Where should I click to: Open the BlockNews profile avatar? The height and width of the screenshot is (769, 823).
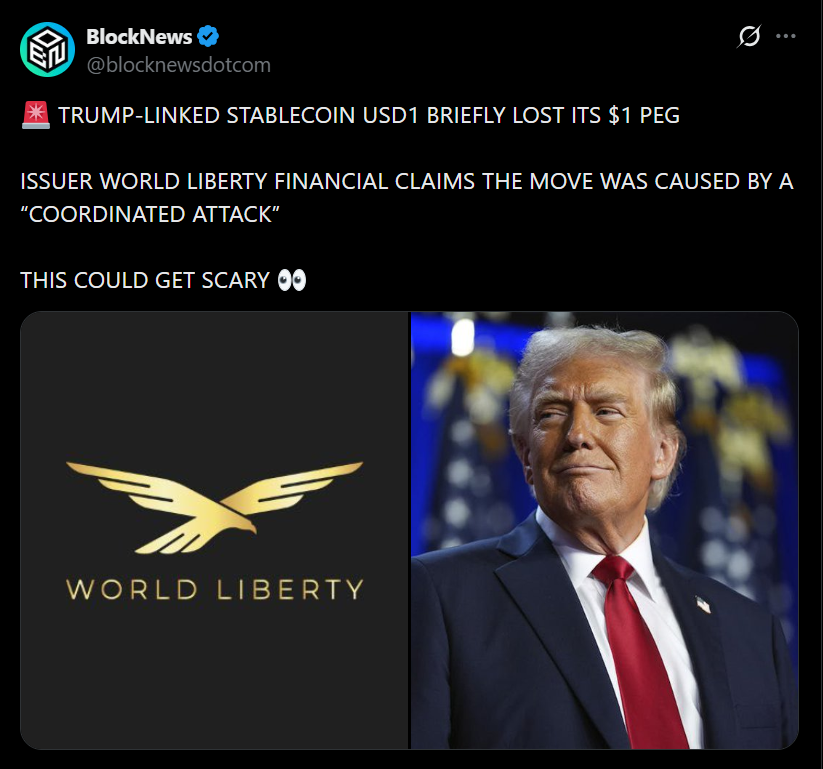47,50
